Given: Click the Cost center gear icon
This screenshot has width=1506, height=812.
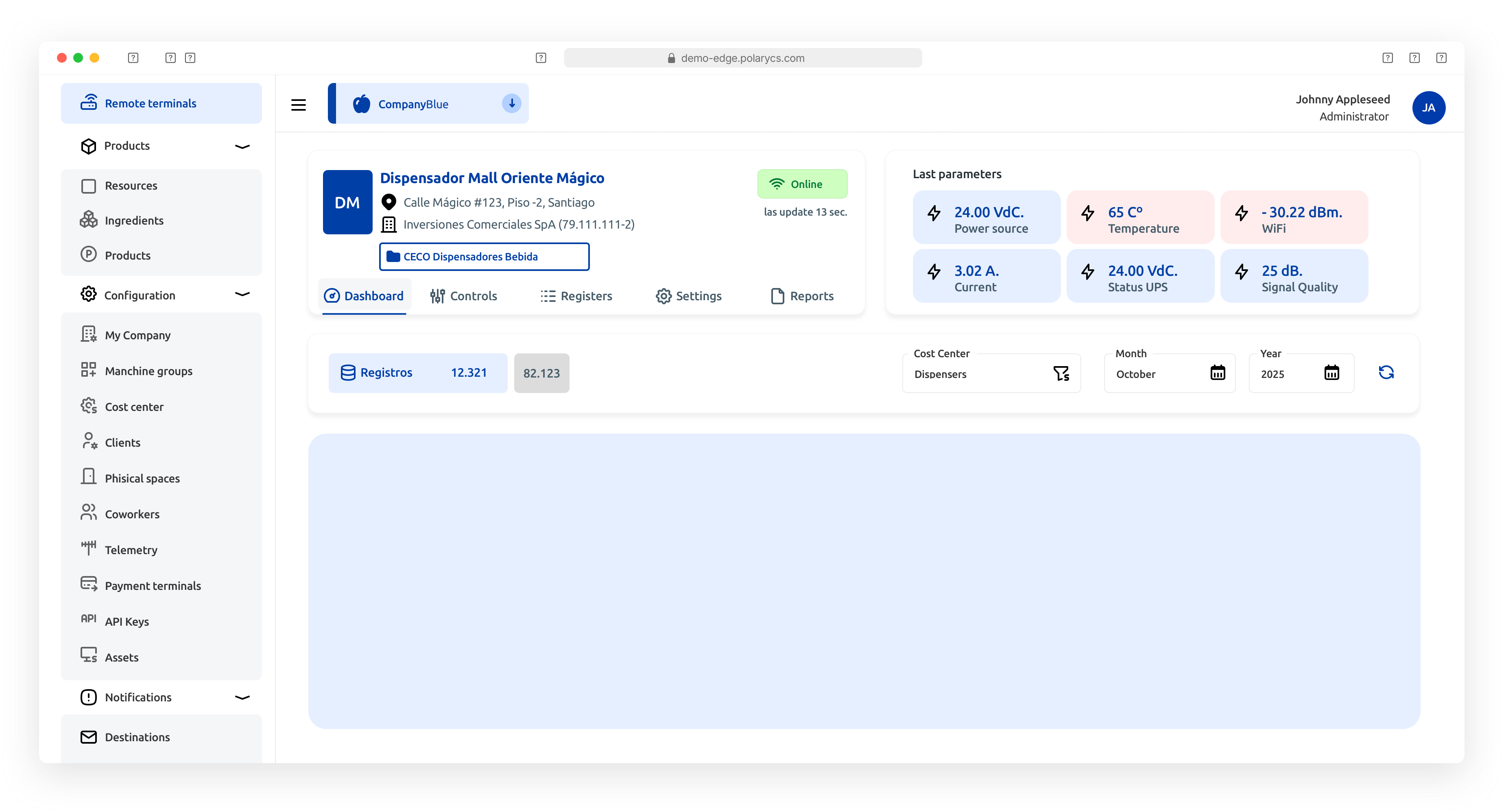Looking at the screenshot, I should [88, 406].
